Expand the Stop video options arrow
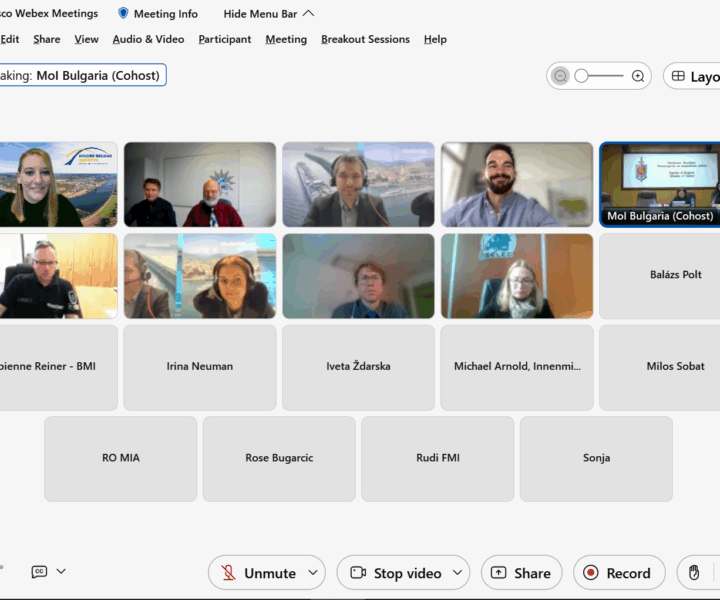 tap(458, 573)
